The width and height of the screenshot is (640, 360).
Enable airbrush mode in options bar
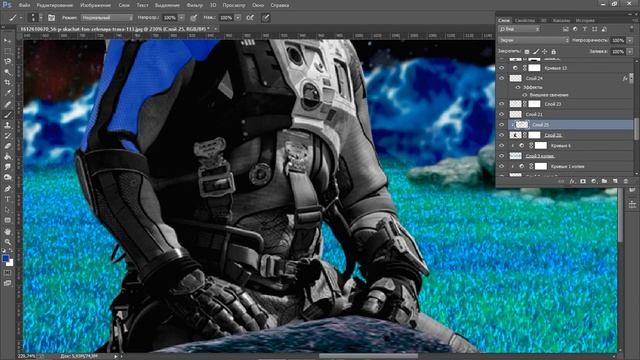pos(250,18)
